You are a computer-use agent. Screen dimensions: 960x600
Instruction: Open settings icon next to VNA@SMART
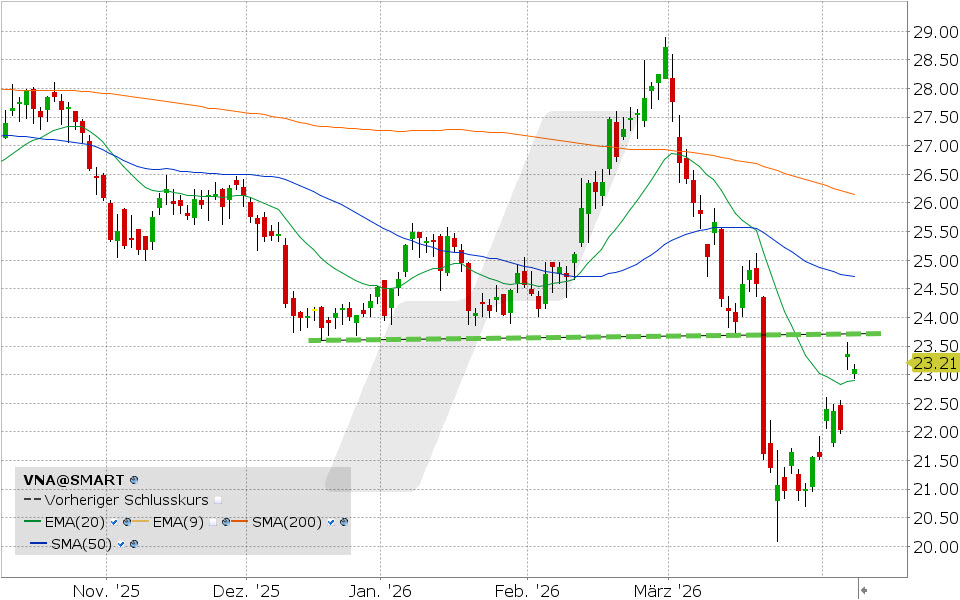(134, 480)
